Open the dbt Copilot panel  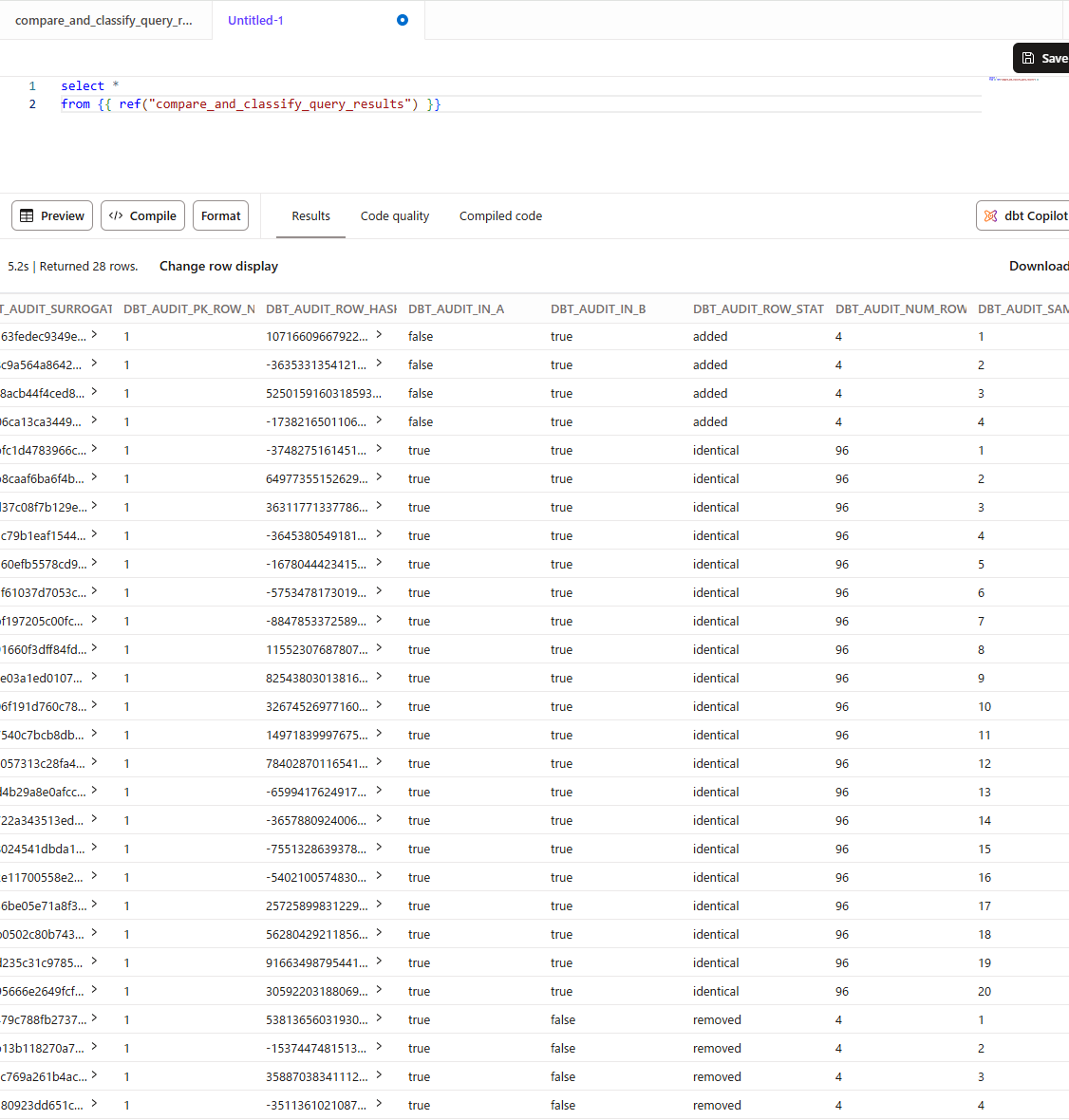tap(1023, 215)
